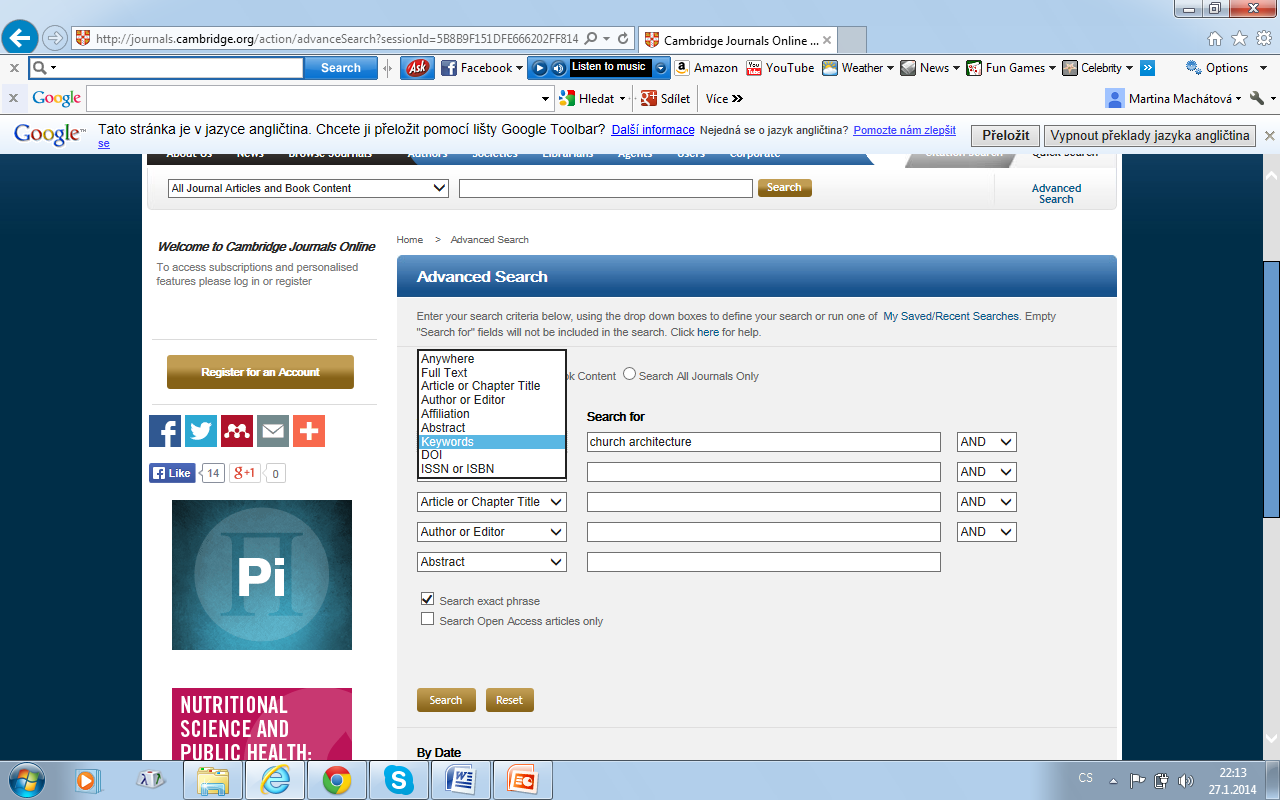The height and width of the screenshot is (800, 1280).
Task: Open My Saved/Recent Searches link
Action: (x=951, y=316)
